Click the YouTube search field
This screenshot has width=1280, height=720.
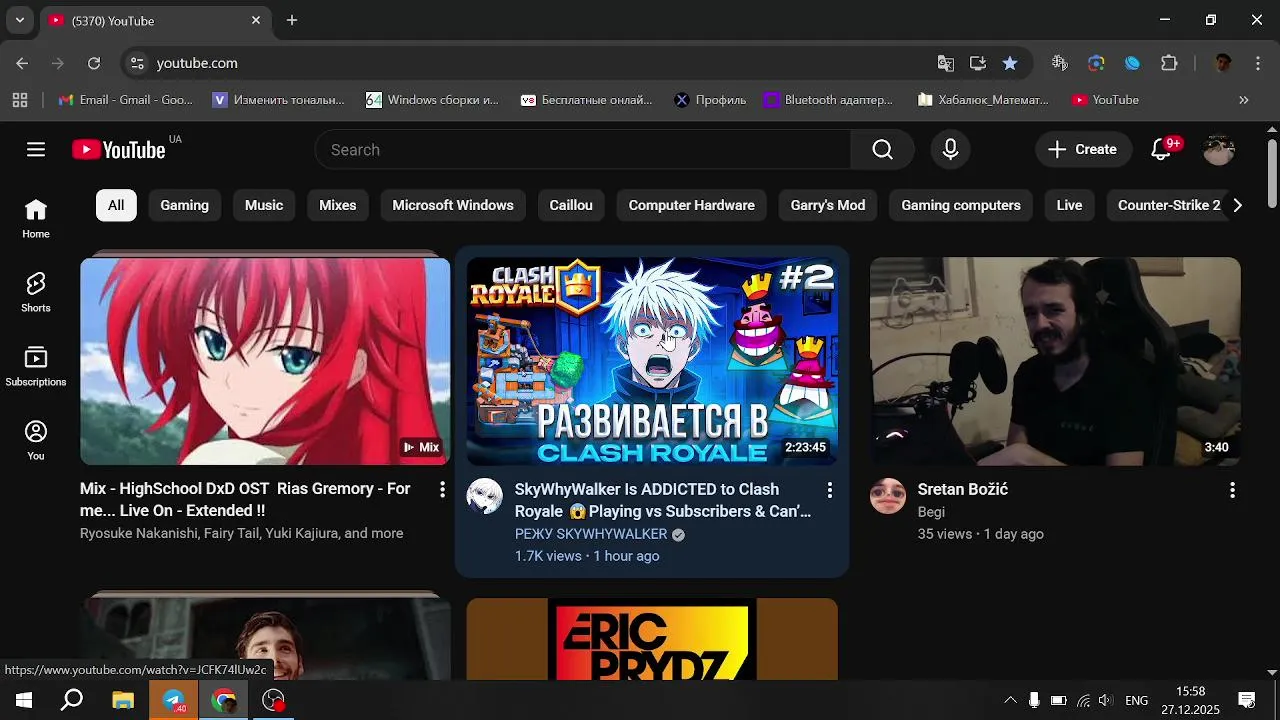click(583, 150)
